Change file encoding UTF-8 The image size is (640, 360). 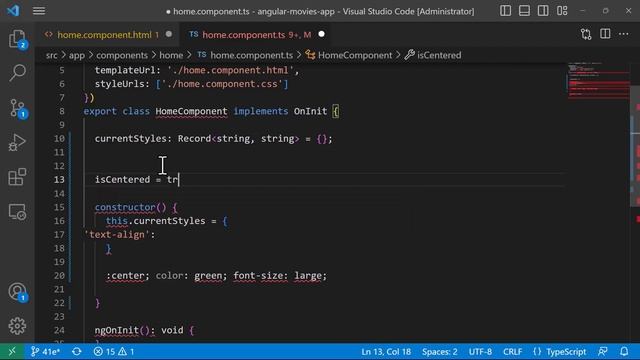[x=480, y=351]
